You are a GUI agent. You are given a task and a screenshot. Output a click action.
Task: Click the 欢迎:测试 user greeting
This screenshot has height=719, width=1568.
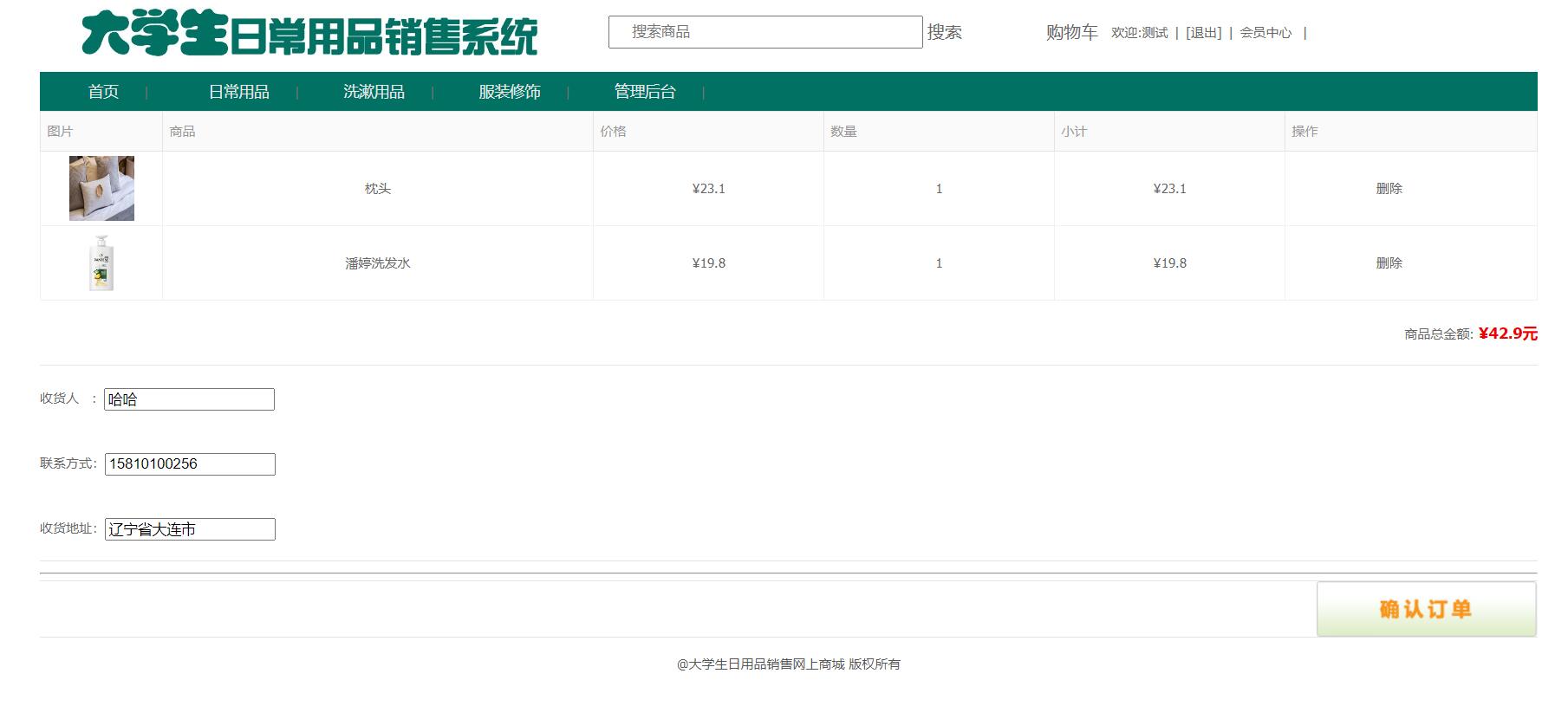(x=1139, y=33)
